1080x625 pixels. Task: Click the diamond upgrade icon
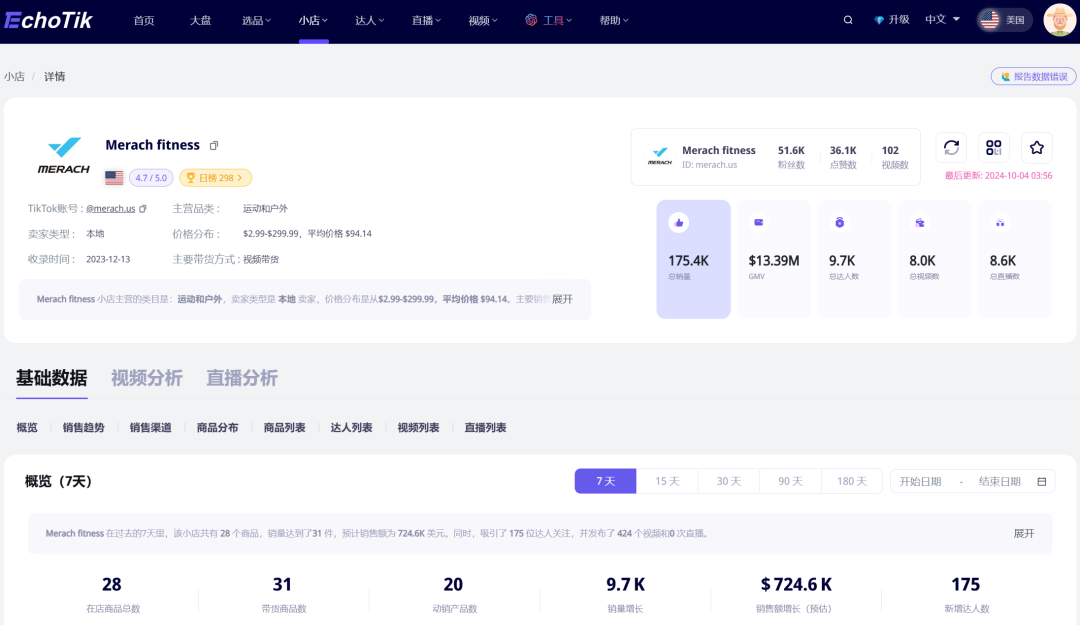point(879,20)
